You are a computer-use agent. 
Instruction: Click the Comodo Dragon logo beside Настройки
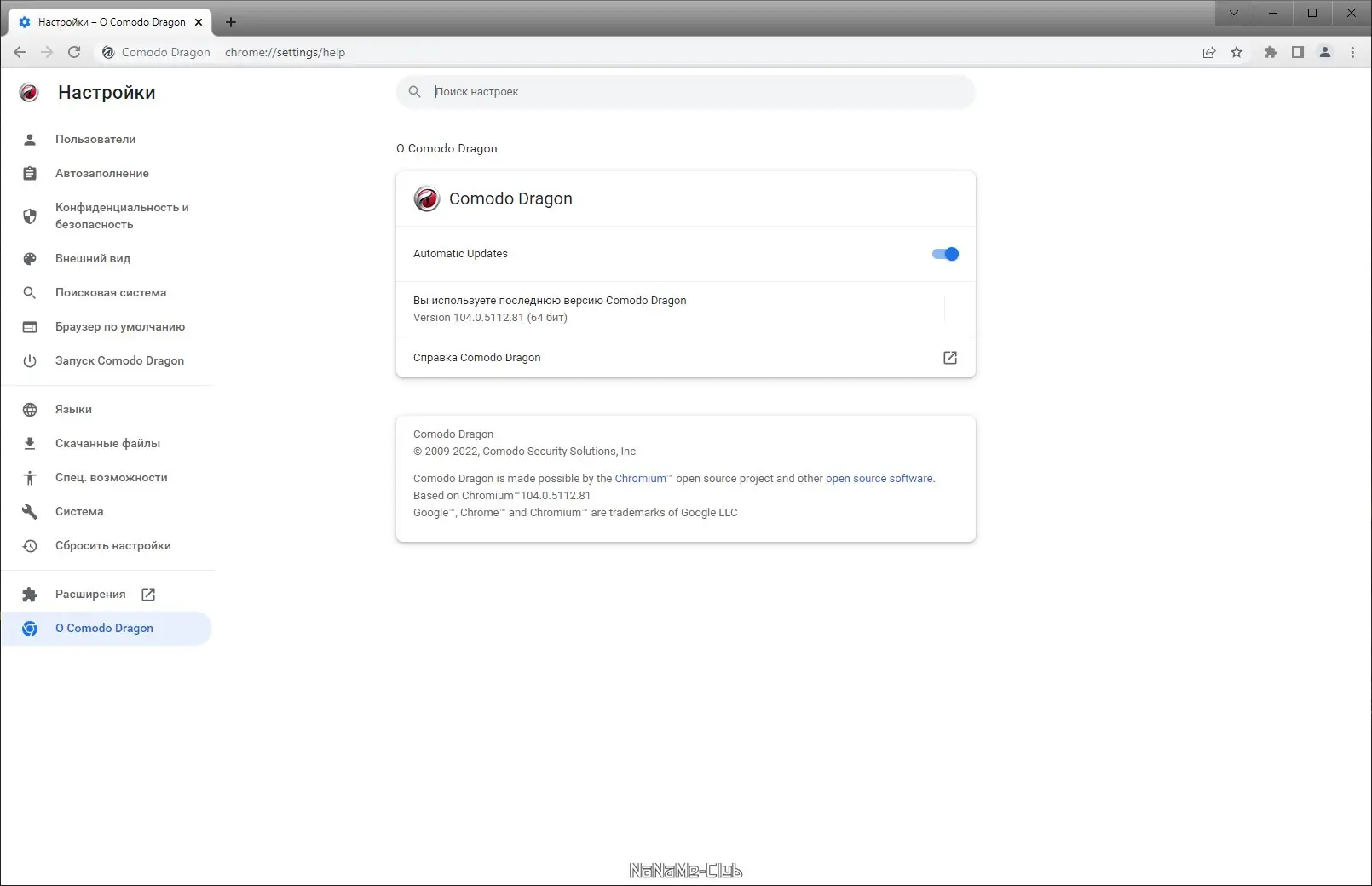click(29, 92)
